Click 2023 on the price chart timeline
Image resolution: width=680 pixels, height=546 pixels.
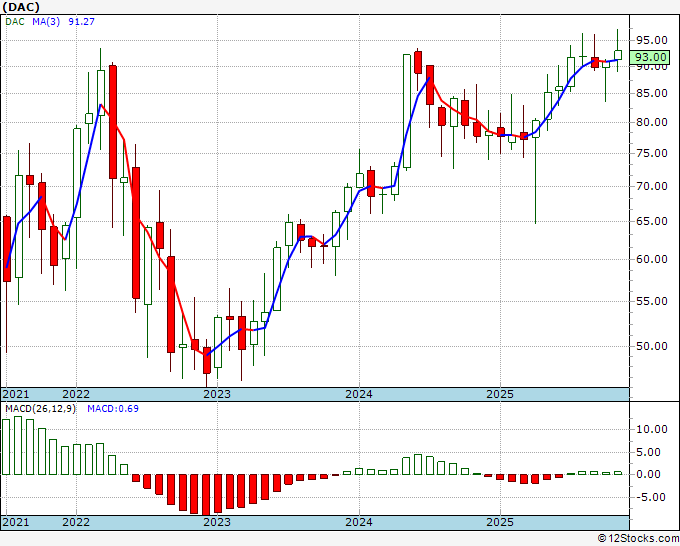217,394
